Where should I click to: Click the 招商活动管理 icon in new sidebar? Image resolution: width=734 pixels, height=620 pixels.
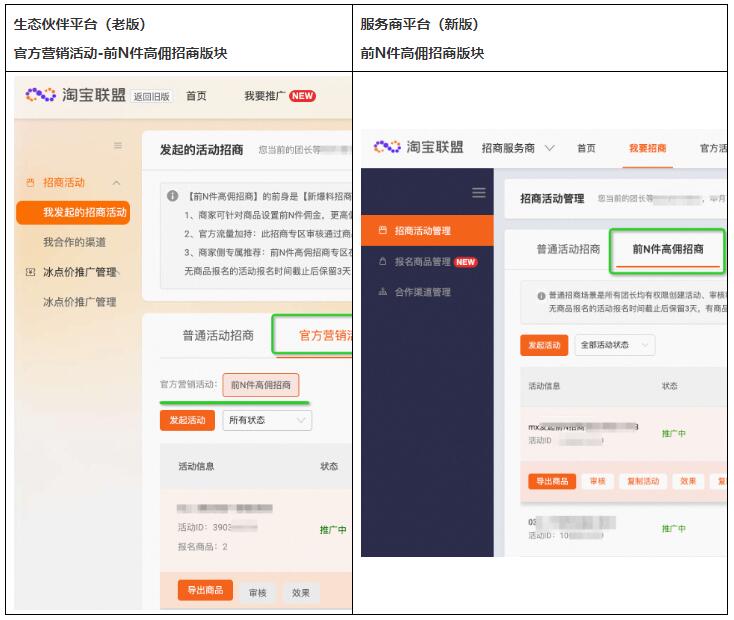point(382,230)
